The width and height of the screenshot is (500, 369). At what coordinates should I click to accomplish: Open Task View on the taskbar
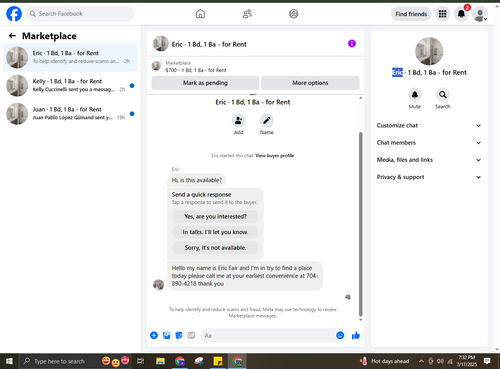[141, 361]
